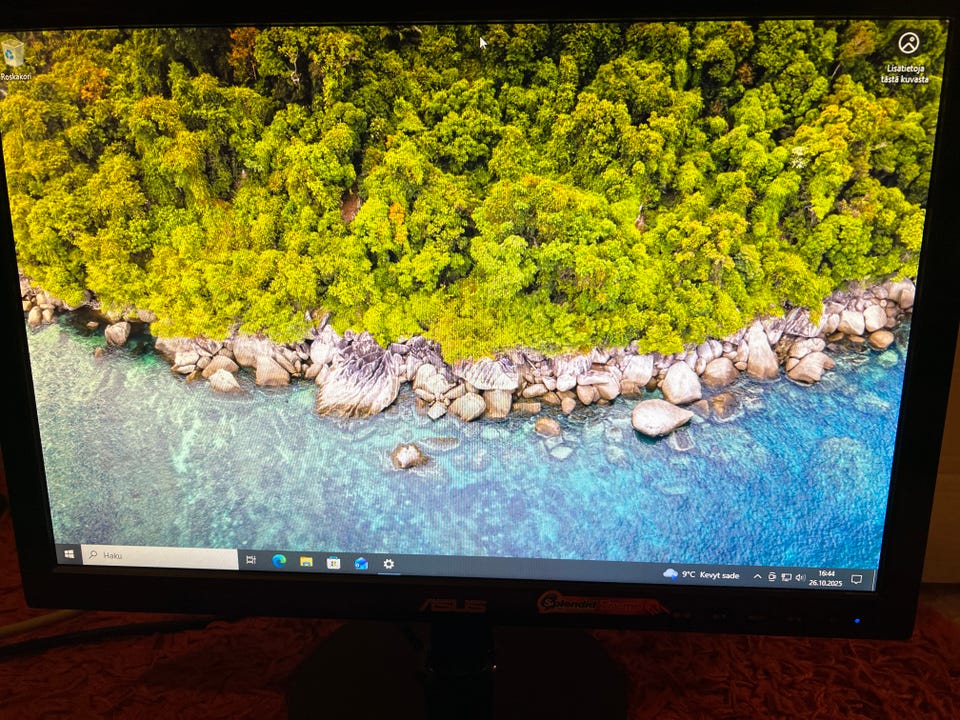Open the weather widget showing 9°C

click(x=701, y=574)
